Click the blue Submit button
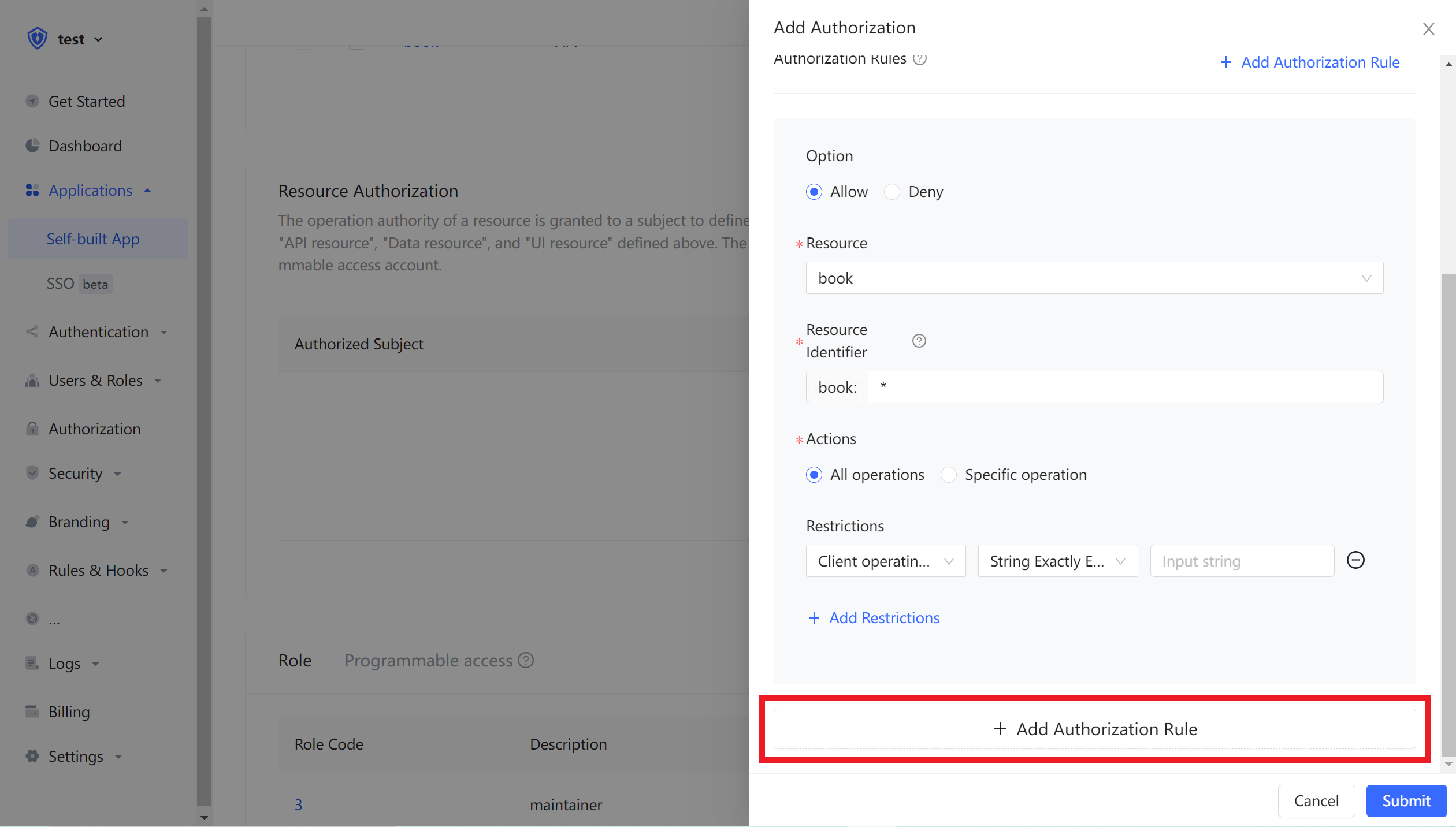Viewport: 1456px width, 827px height. (1406, 800)
